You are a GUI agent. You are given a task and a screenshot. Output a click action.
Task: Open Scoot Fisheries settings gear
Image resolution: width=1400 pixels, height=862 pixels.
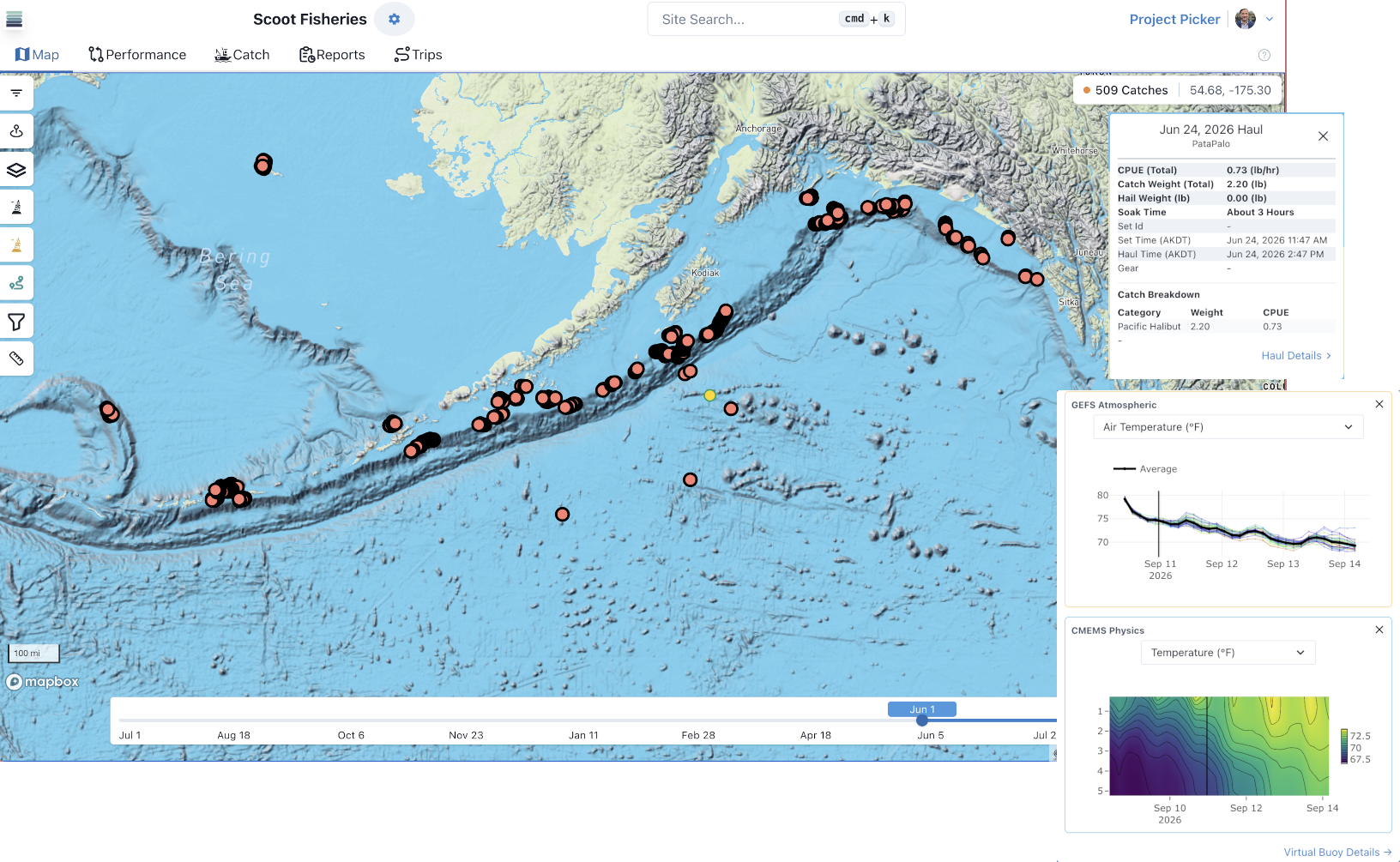tap(394, 19)
